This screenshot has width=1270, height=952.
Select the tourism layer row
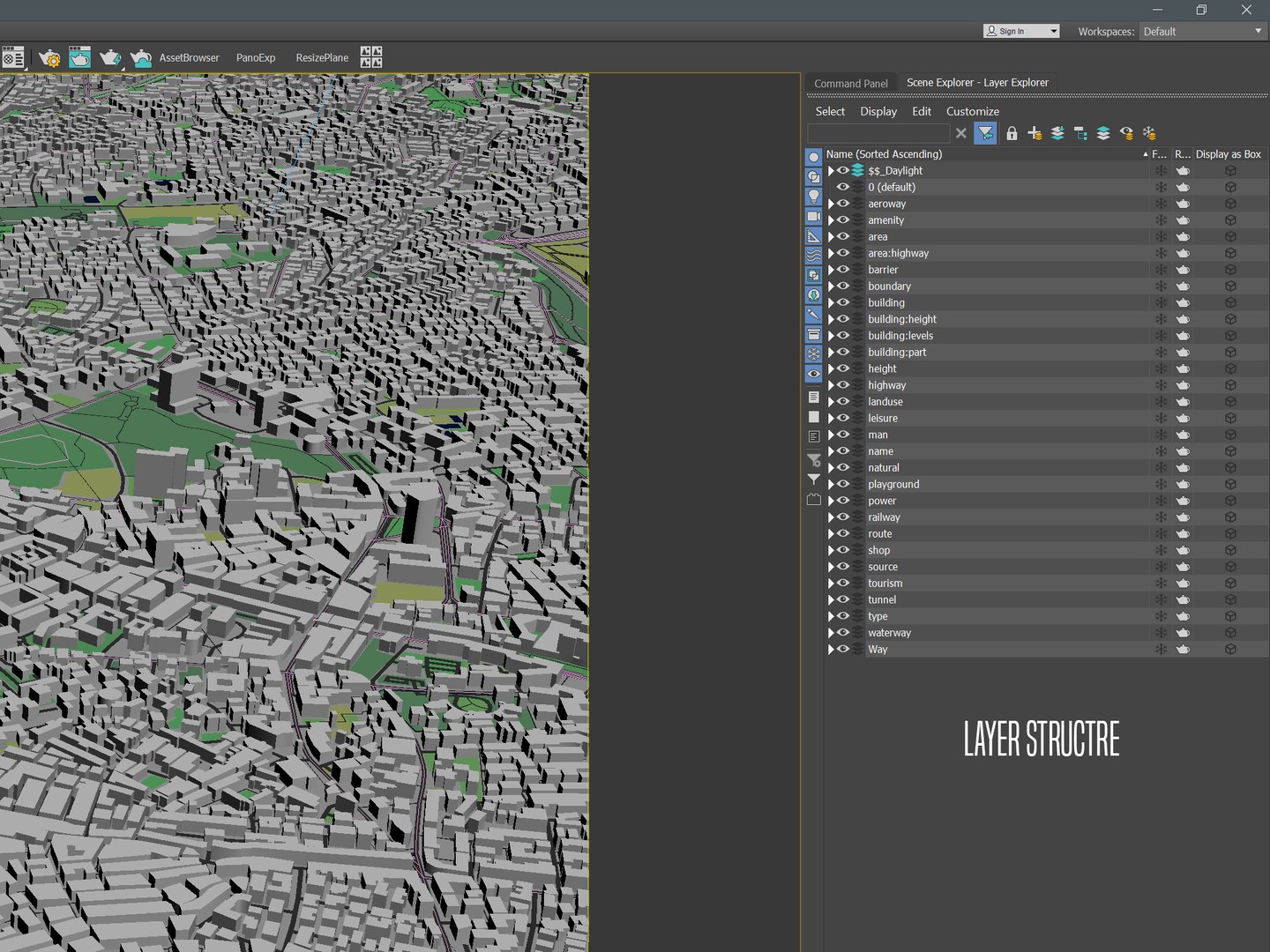(x=1046, y=584)
